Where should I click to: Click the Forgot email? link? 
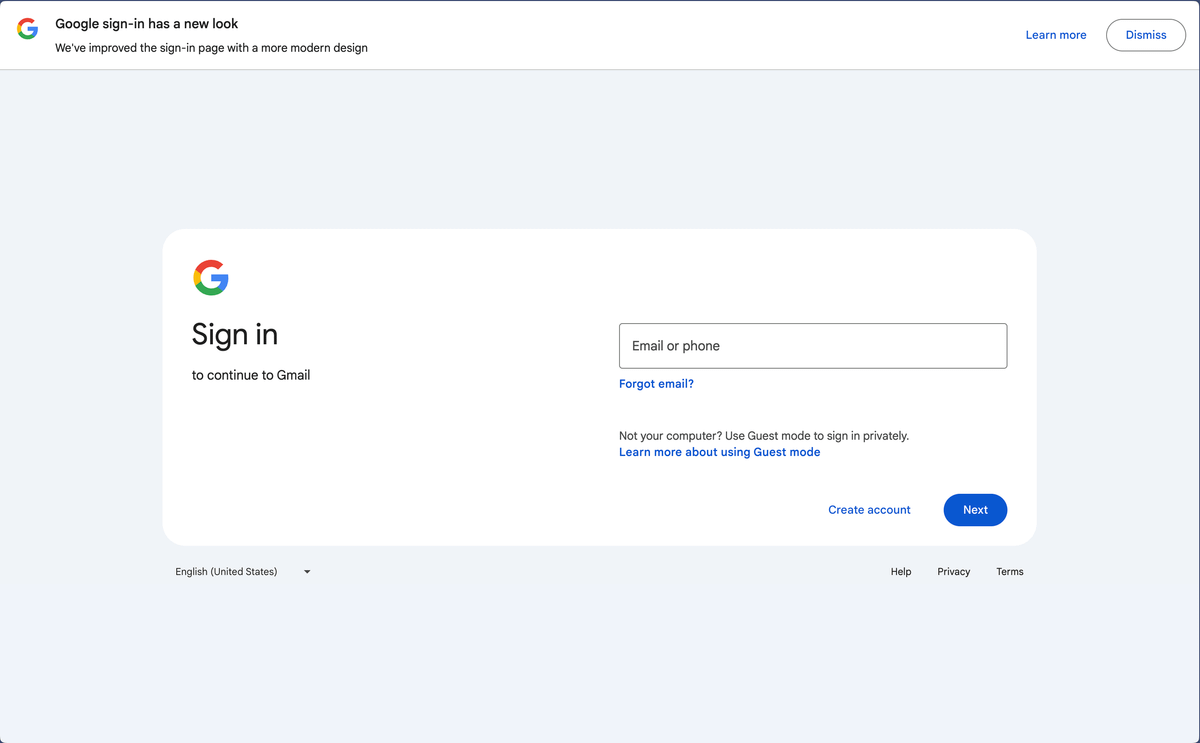tap(656, 384)
